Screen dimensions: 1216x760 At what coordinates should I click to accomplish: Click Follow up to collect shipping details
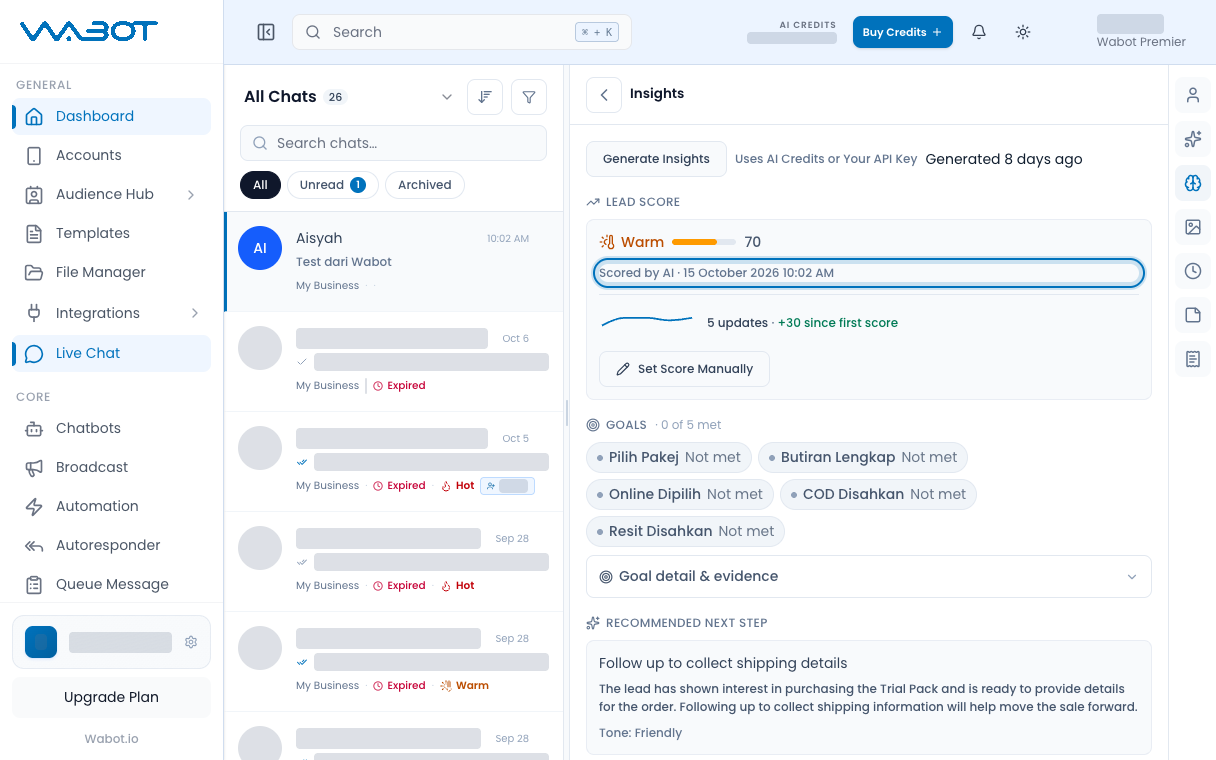click(723, 663)
